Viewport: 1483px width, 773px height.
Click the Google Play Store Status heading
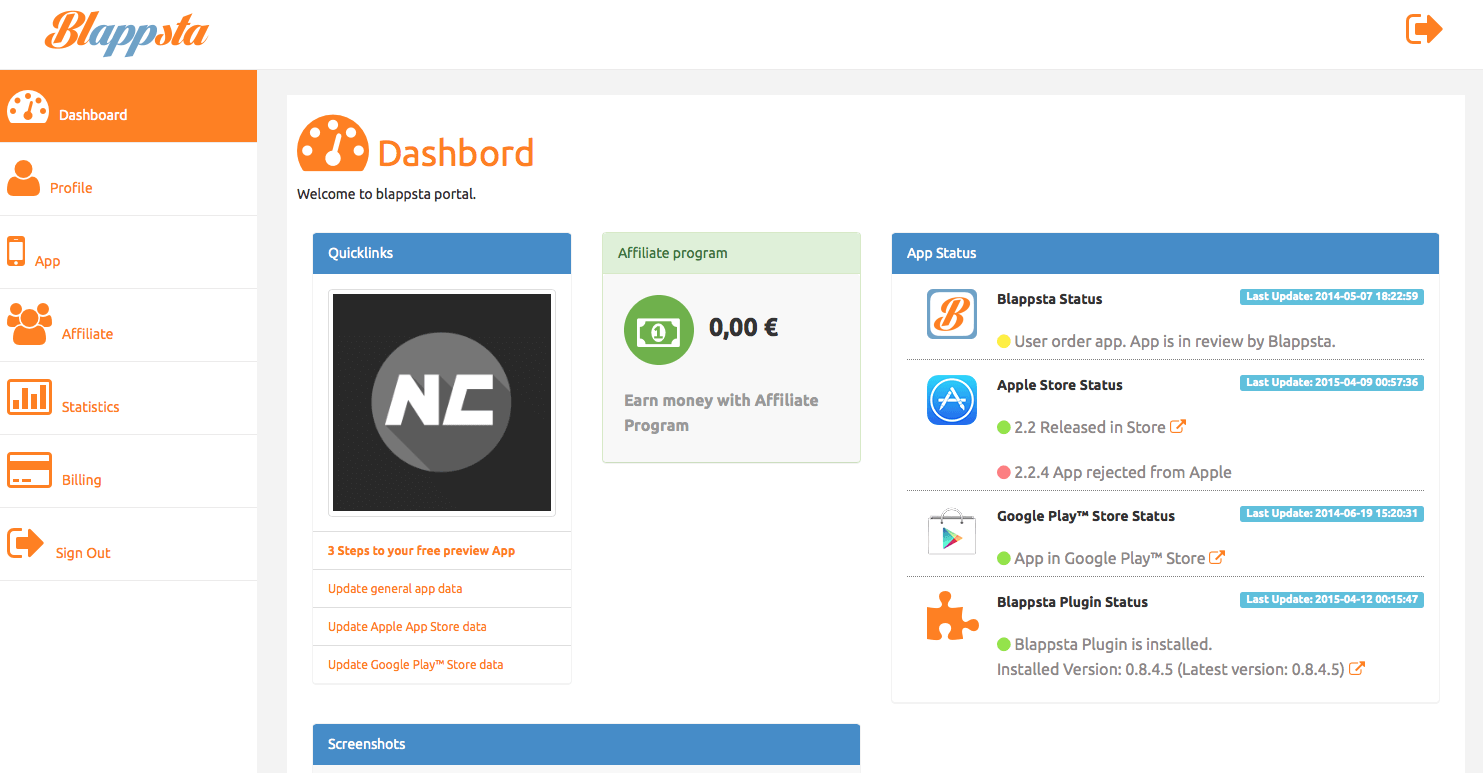[x=1085, y=516]
